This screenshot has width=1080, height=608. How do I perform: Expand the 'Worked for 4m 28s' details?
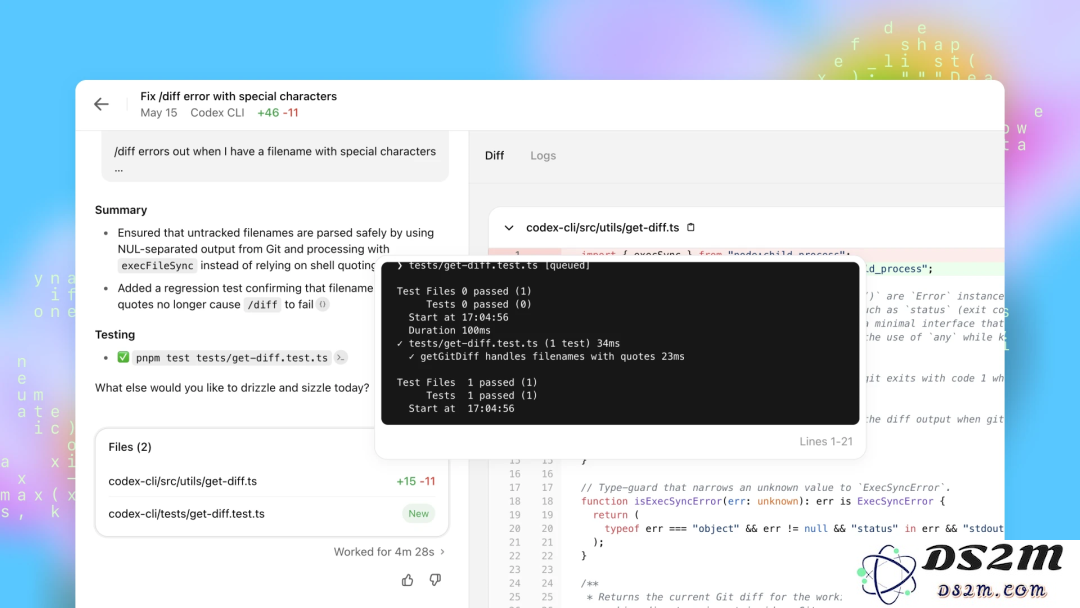coord(390,552)
